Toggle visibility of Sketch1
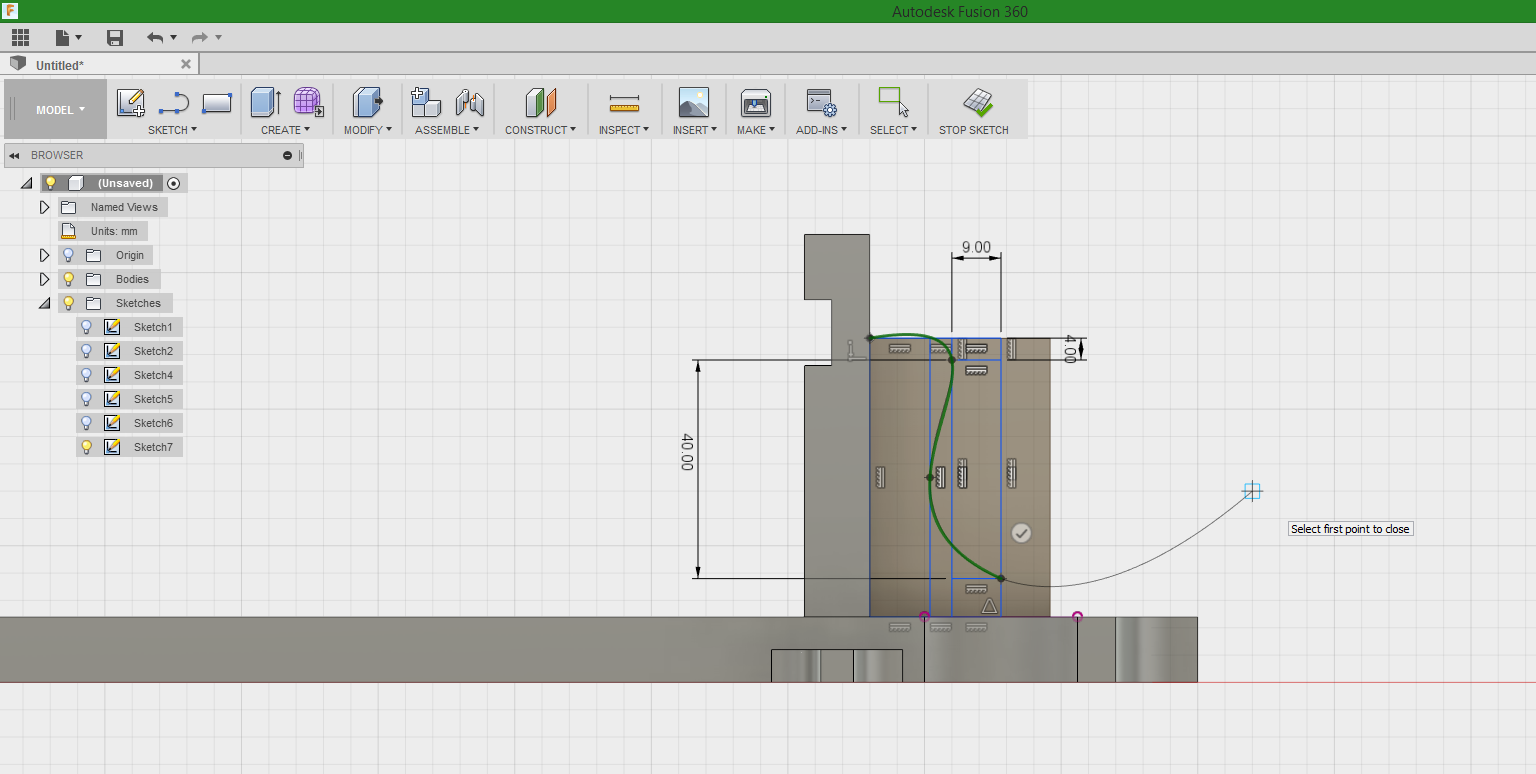 [x=86, y=327]
